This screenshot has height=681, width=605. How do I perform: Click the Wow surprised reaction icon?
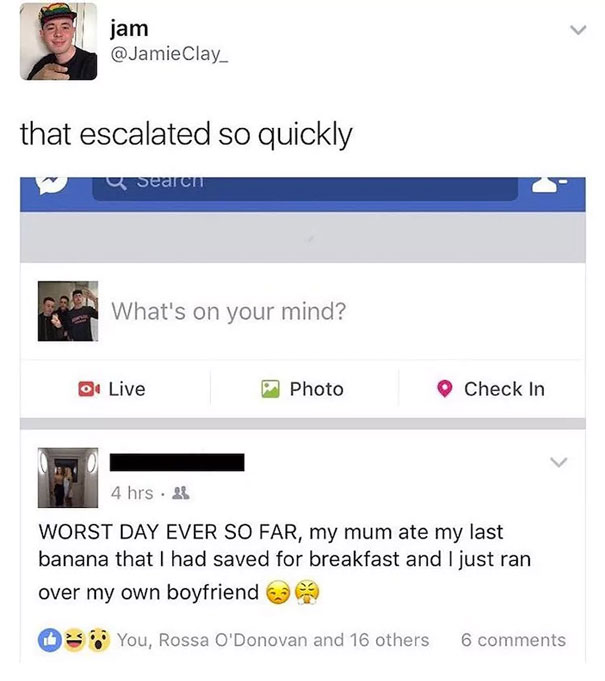(x=99, y=640)
